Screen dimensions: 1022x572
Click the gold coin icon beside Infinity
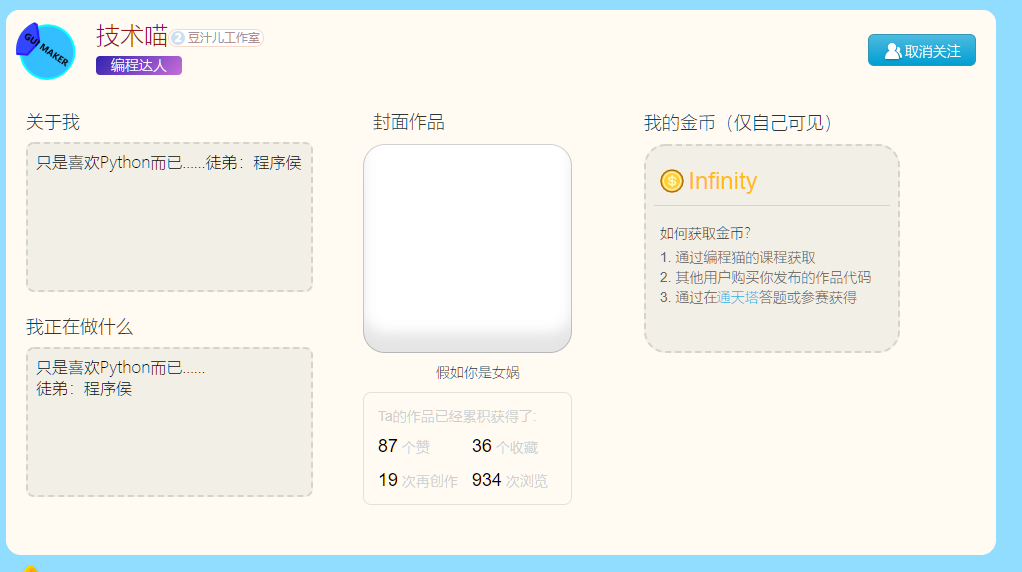click(671, 181)
